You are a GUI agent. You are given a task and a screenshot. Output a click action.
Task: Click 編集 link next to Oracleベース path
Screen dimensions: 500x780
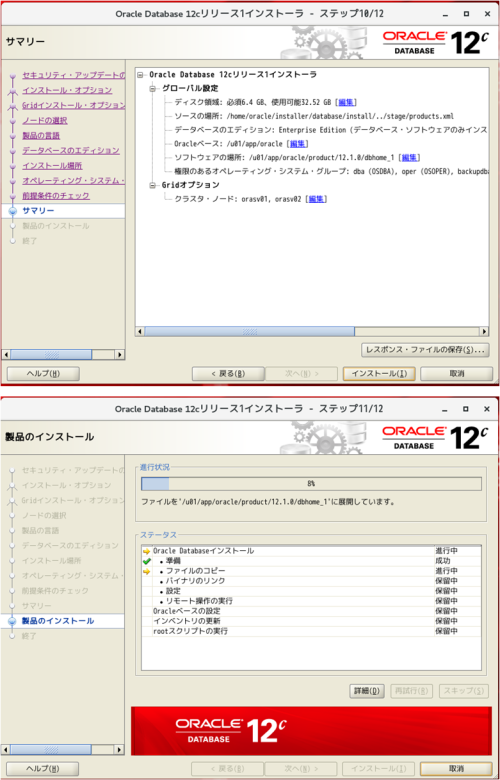tap(299, 144)
